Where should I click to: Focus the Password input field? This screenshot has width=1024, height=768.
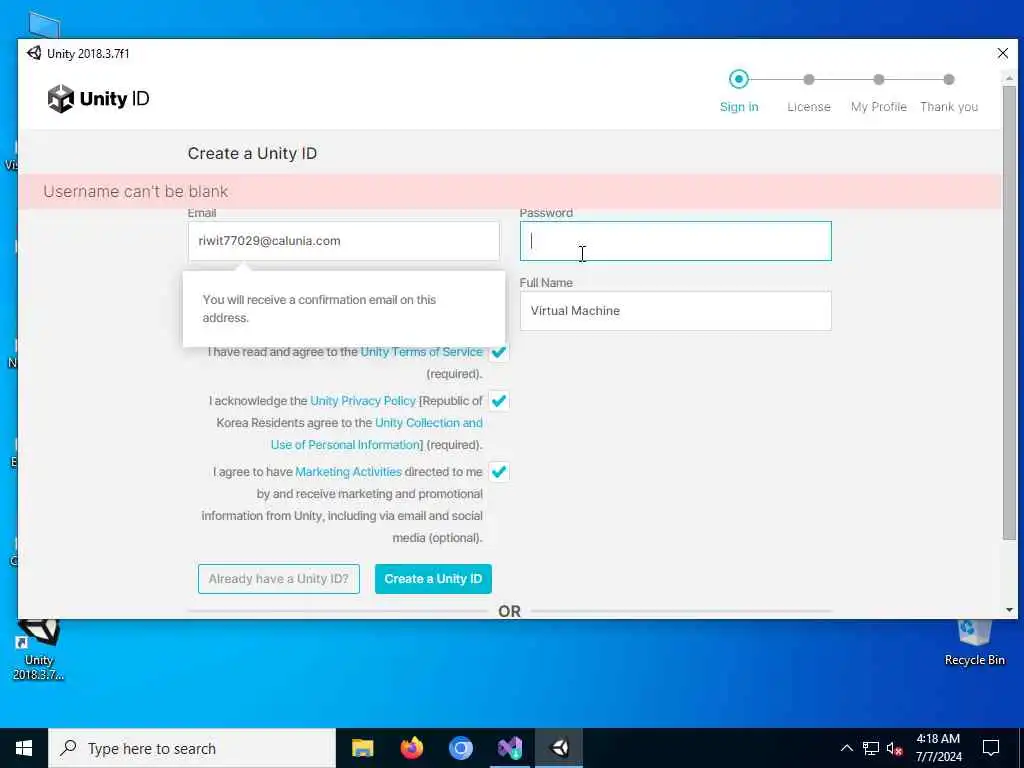675,241
